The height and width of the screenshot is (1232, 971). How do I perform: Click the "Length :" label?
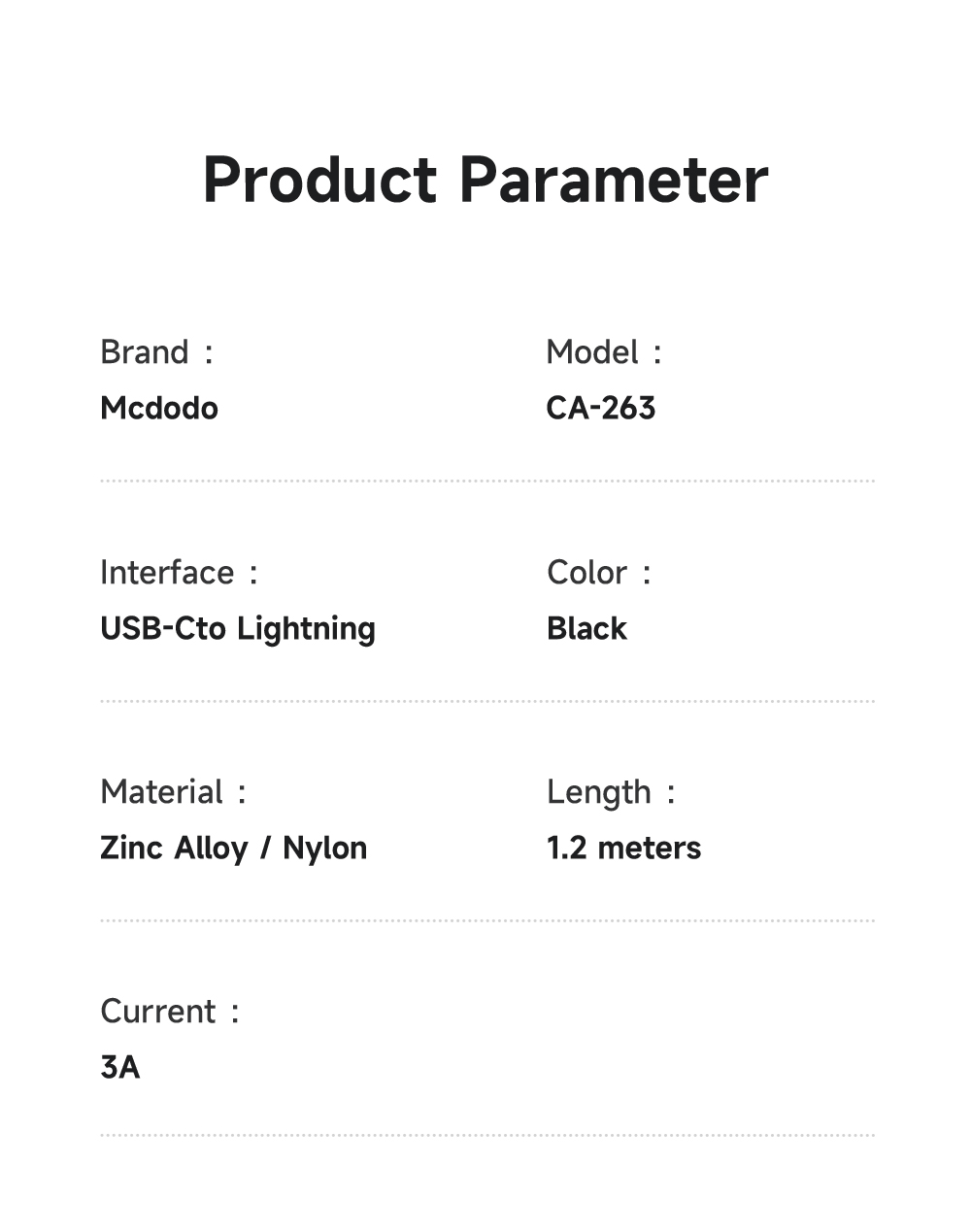(611, 792)
